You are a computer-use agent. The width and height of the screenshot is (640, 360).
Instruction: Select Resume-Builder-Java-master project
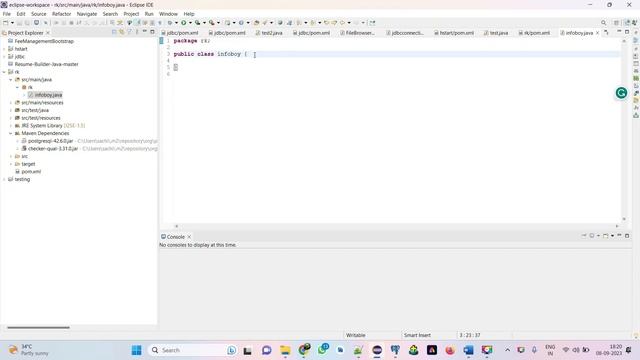point(47,64)
